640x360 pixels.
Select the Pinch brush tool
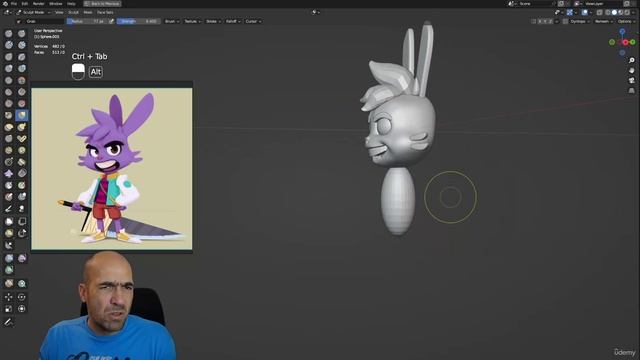pos(9,115)
